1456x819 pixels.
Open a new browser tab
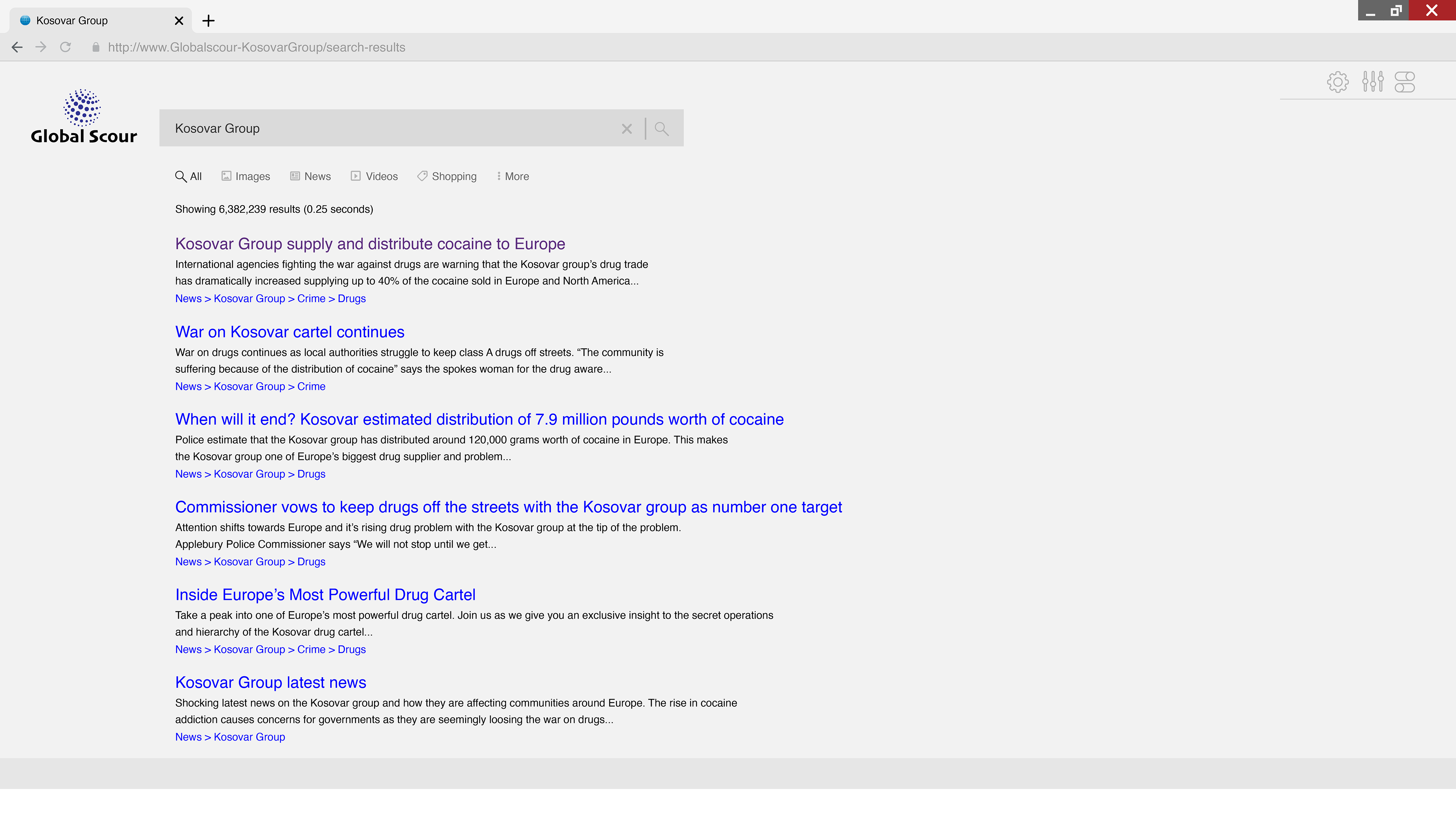208,21
